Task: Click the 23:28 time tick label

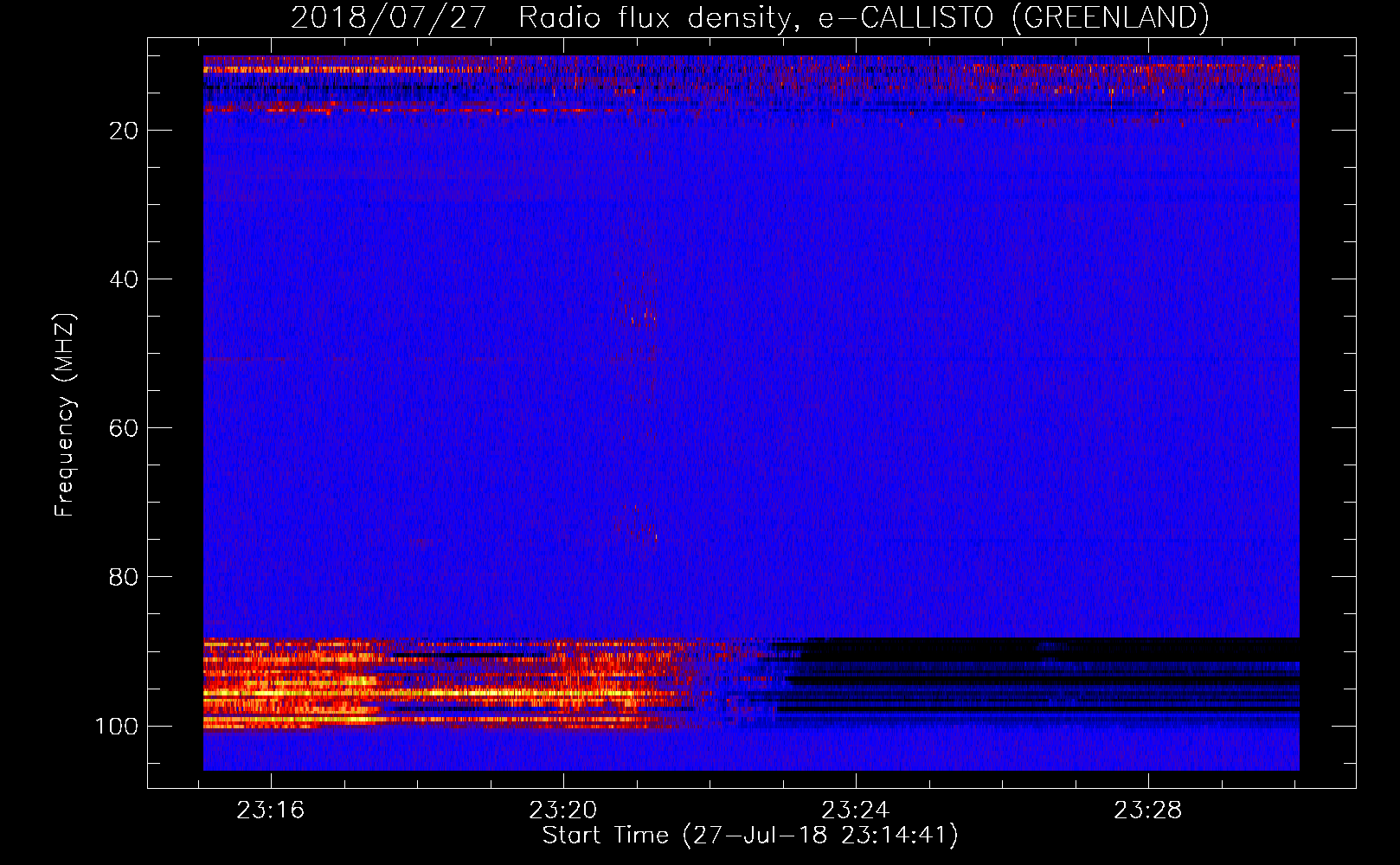Action: point(1147,811)
